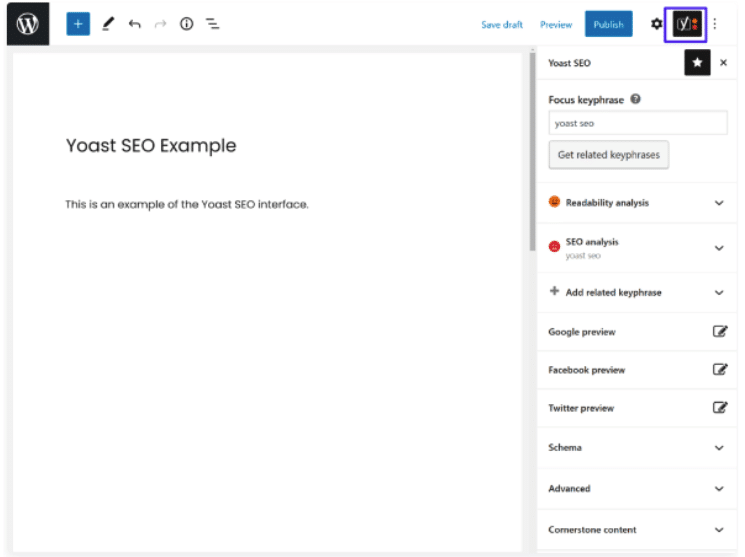
Task: Open the Google preview editor
Action: (719, 332)
